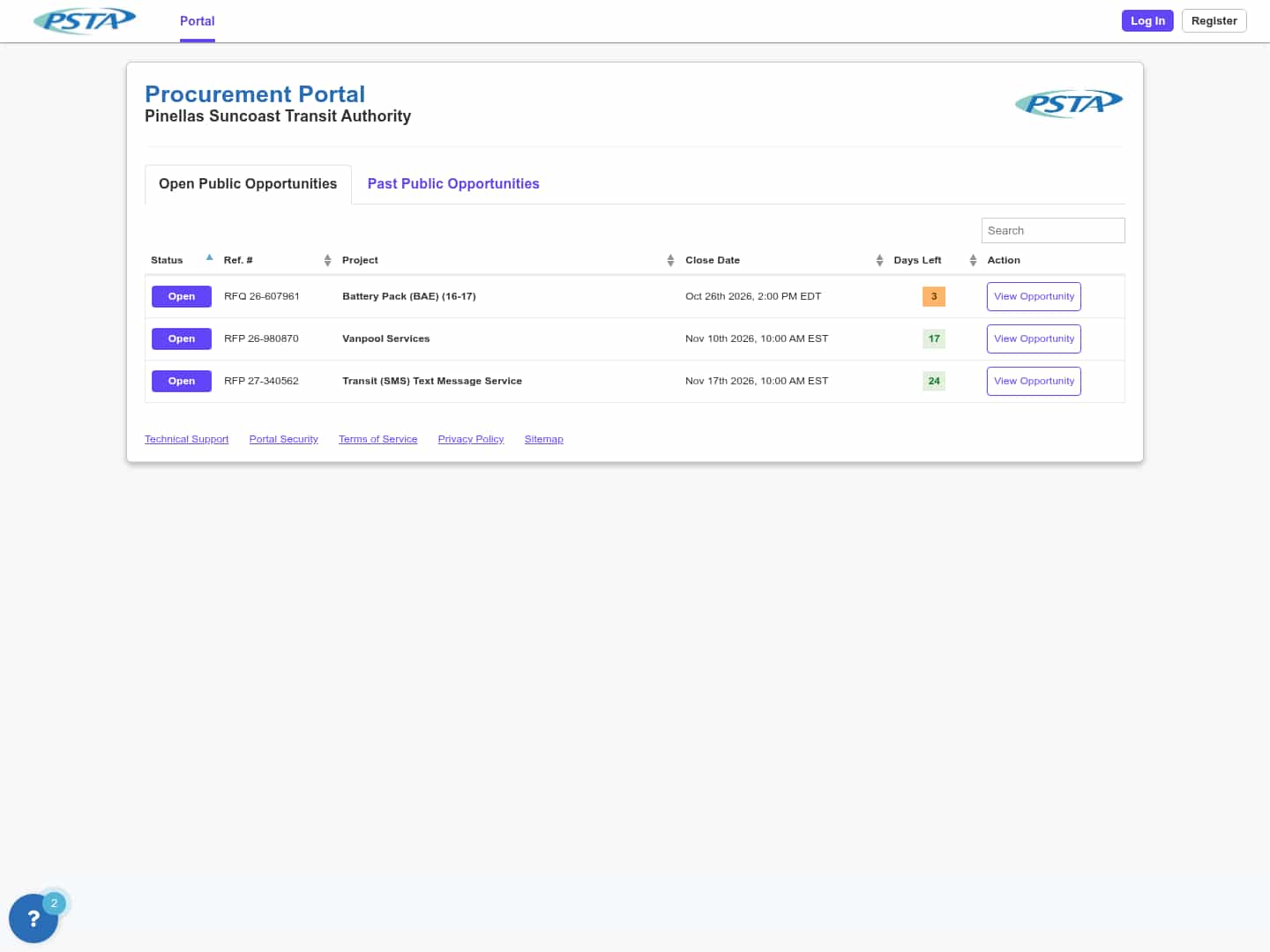Image resolution: width=1270 pixels, height=952 pixels.
Task: Click the green 24 days left badge
Action: [934, 381]
